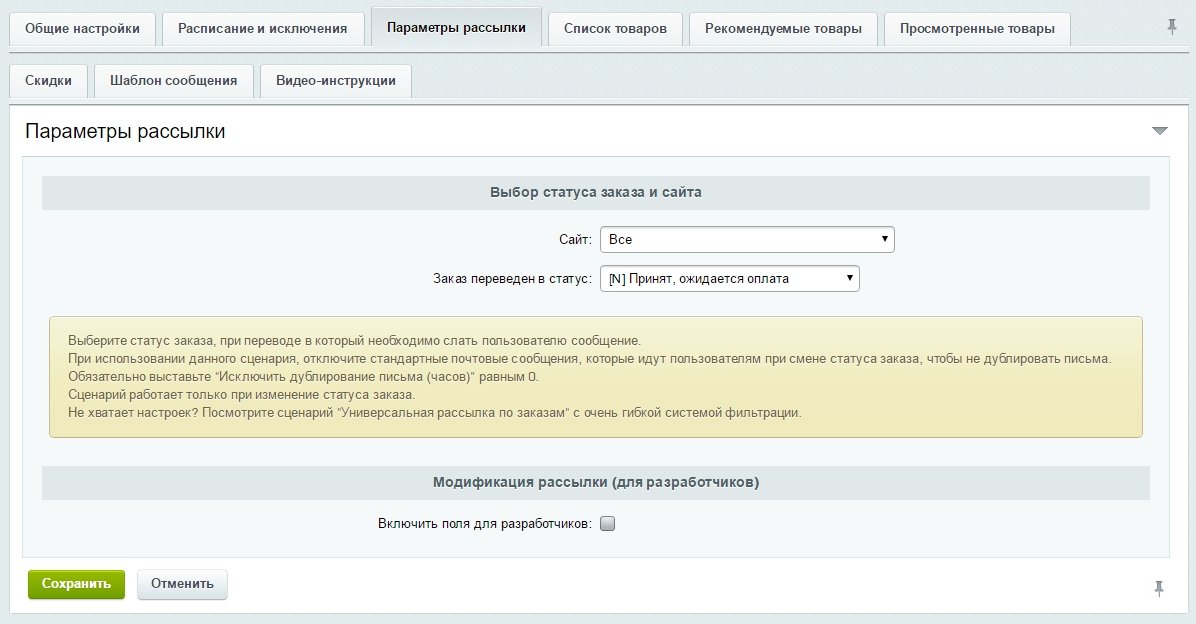Show the Просмотренные товары tab

(x=977, y=28)
